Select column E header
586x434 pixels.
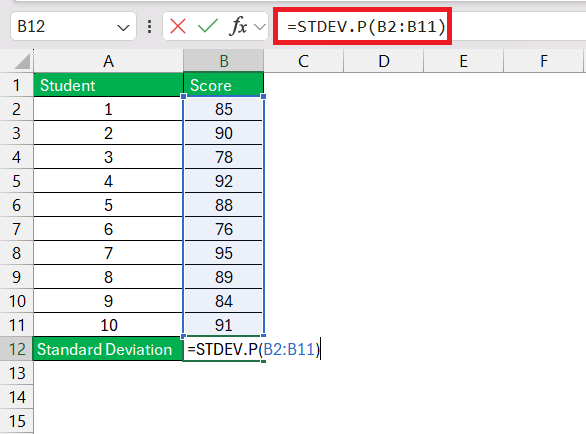click(463, 61)
